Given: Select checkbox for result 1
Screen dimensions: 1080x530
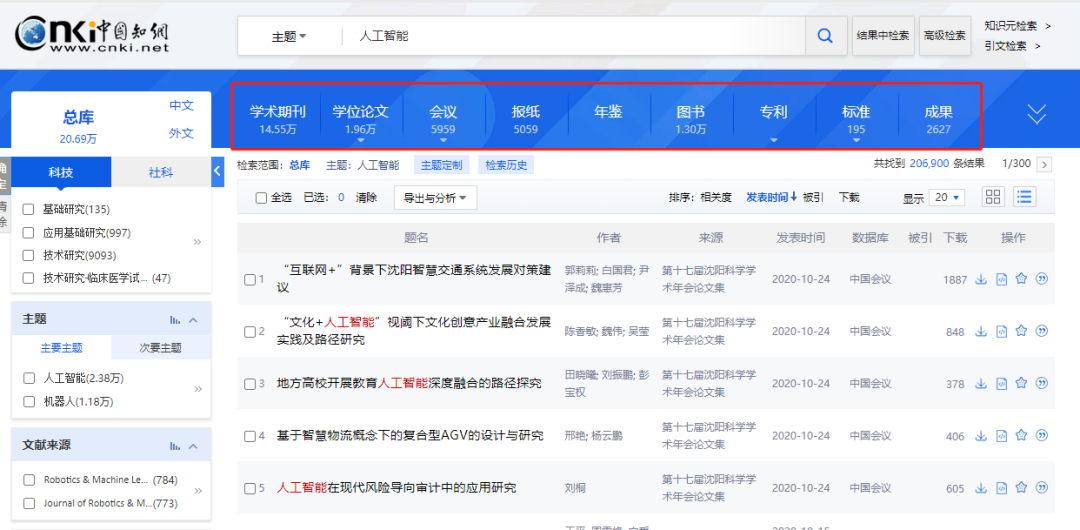Looking at the screenshot, I should point(250,279).
